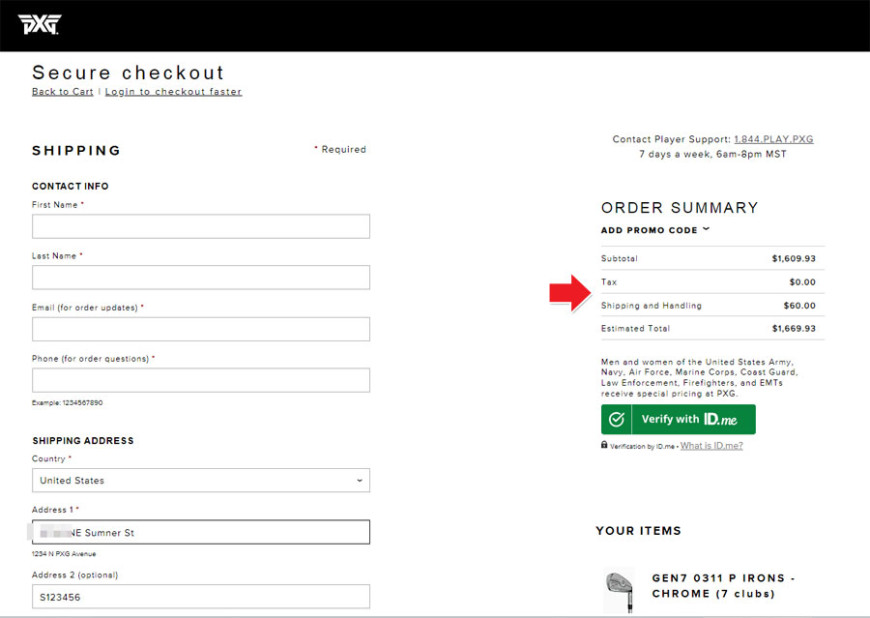
Task: Click Login to checkout faster link
Action: [173, 92]
